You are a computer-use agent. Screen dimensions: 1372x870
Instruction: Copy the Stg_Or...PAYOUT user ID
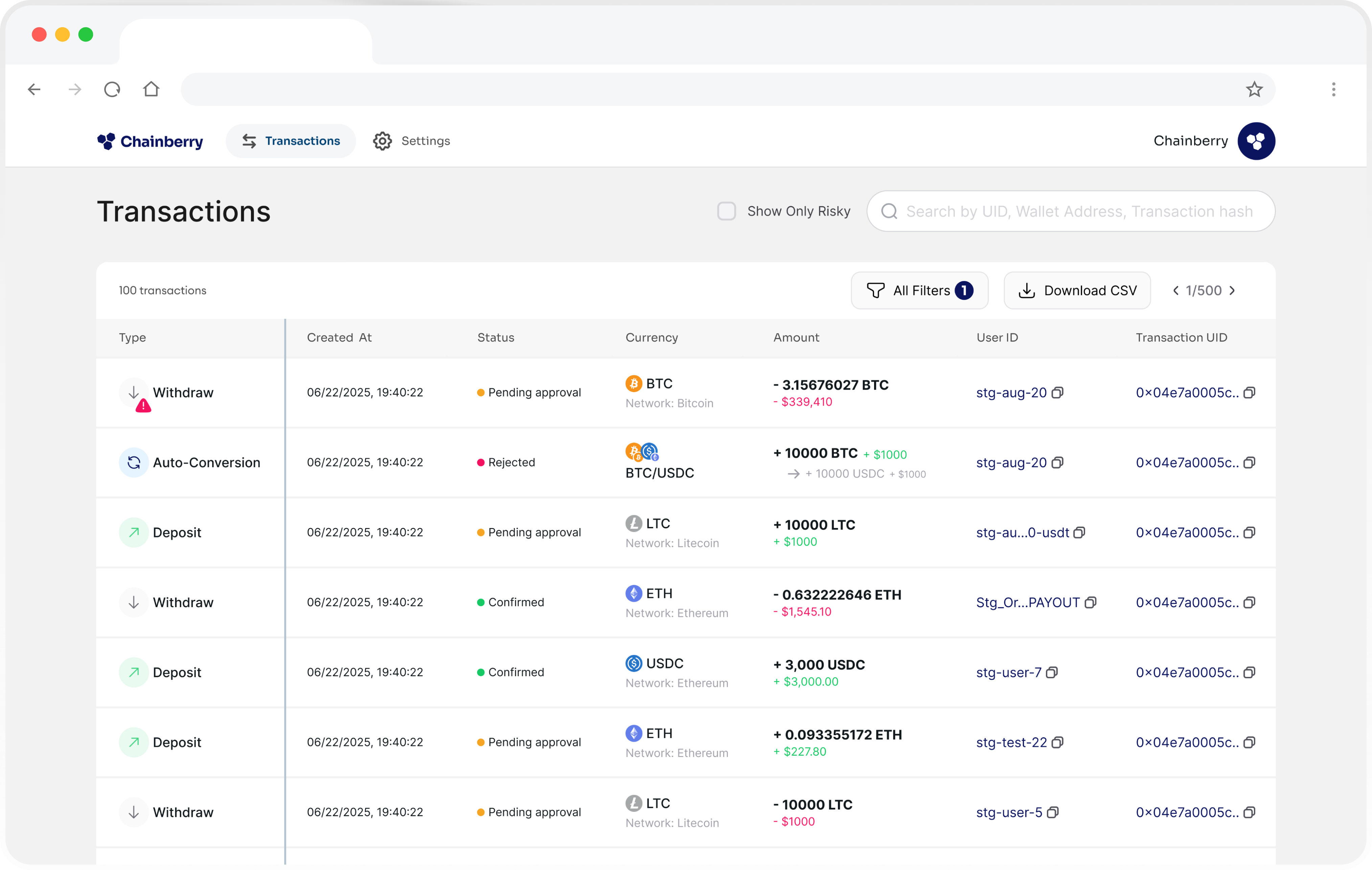(1090, 602)
